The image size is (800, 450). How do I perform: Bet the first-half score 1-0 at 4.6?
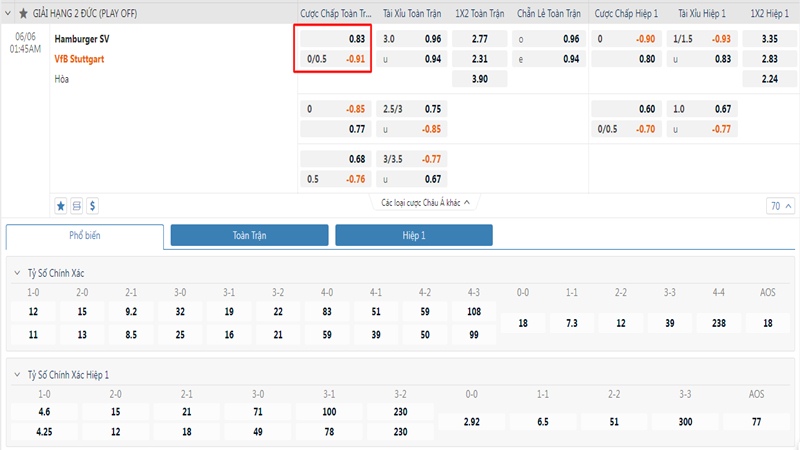click(44, 412)
